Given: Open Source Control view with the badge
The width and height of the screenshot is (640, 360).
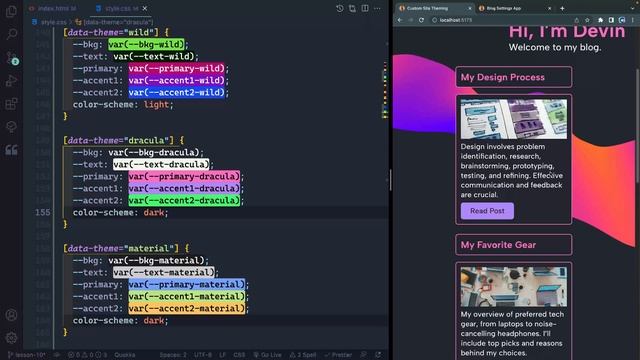Looking at the screenshot, I should (12, 58).
